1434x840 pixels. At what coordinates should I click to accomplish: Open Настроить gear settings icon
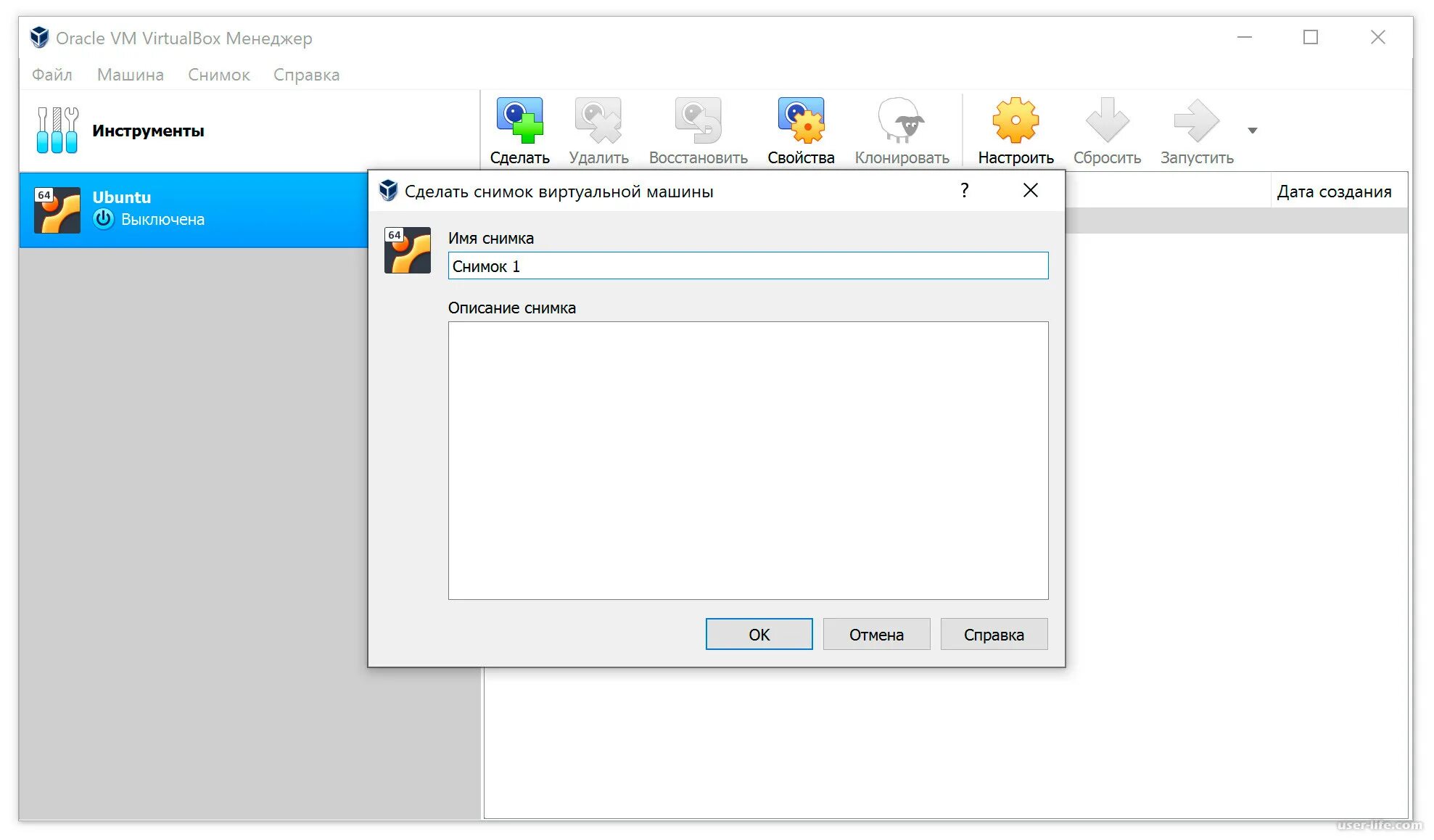[x=1015, y=120]
